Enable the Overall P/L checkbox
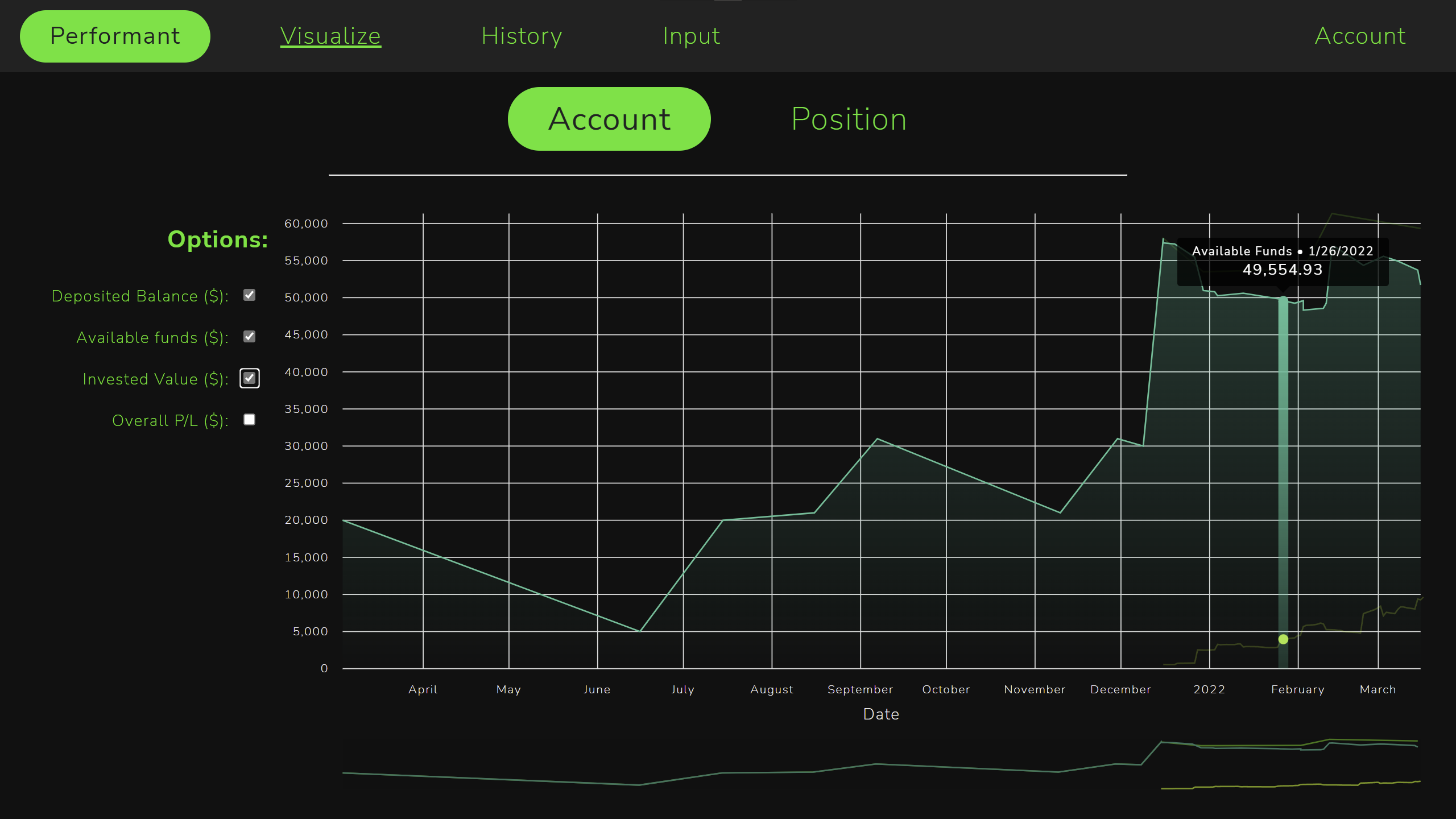Viewport: 1456px width, 819px height. coord(249,420)
